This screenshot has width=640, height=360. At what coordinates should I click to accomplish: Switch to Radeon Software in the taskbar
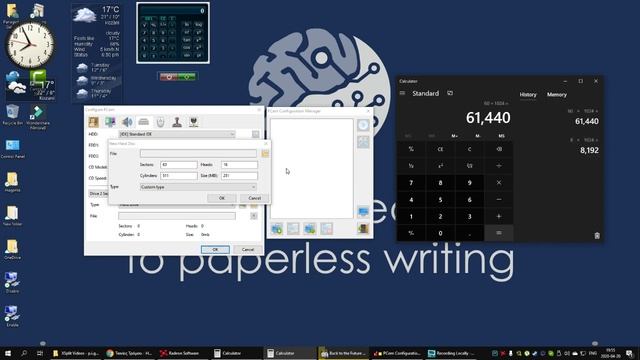[182, 353]
